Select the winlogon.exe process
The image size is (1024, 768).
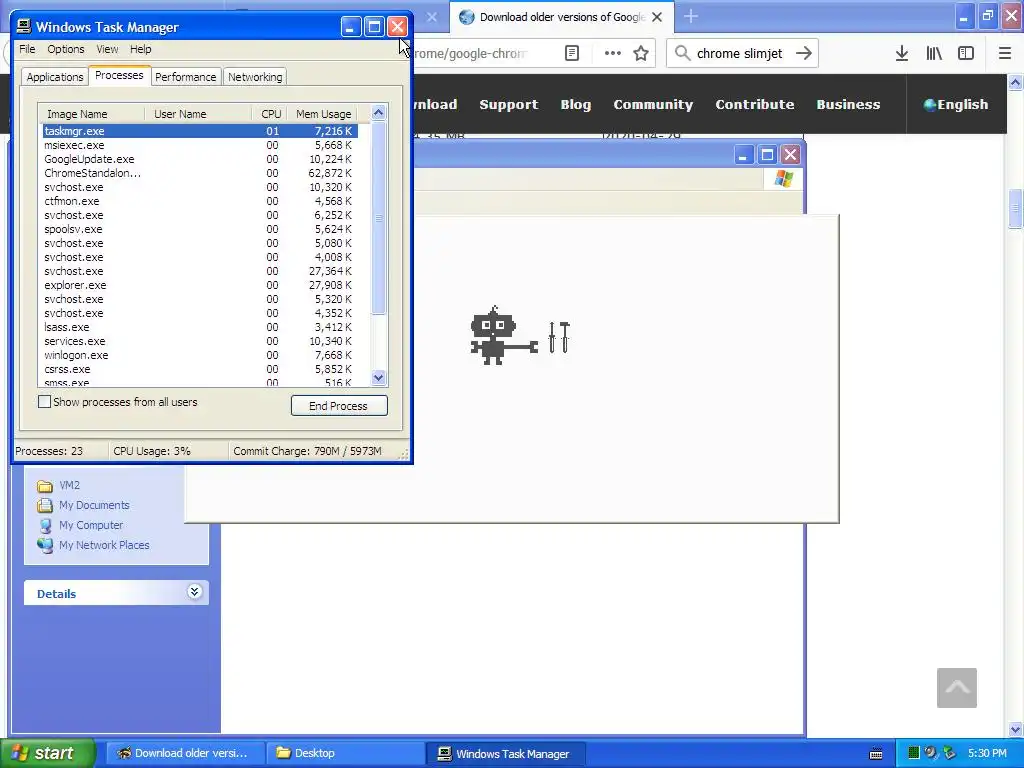pyautogui.click(x=199, y=355)
